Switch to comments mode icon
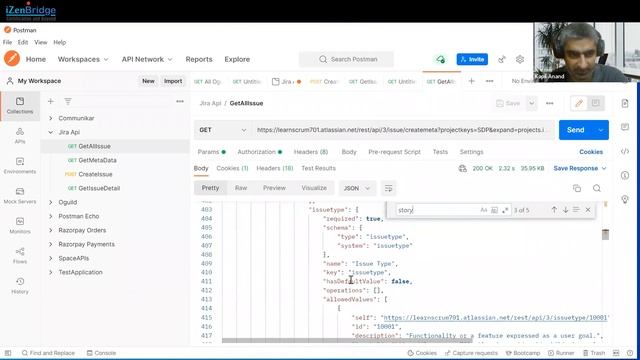640x360 pixels. (596, 103)
